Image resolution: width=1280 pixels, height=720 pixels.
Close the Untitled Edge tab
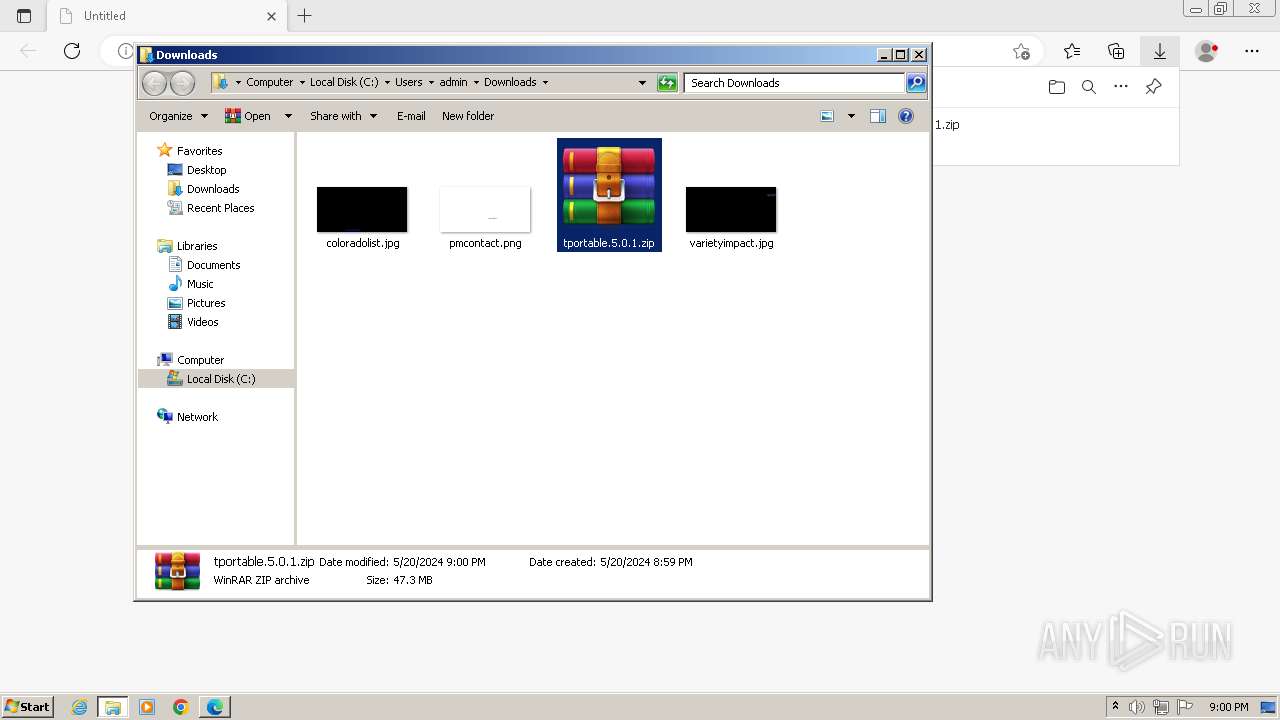(x=271, y=16)
